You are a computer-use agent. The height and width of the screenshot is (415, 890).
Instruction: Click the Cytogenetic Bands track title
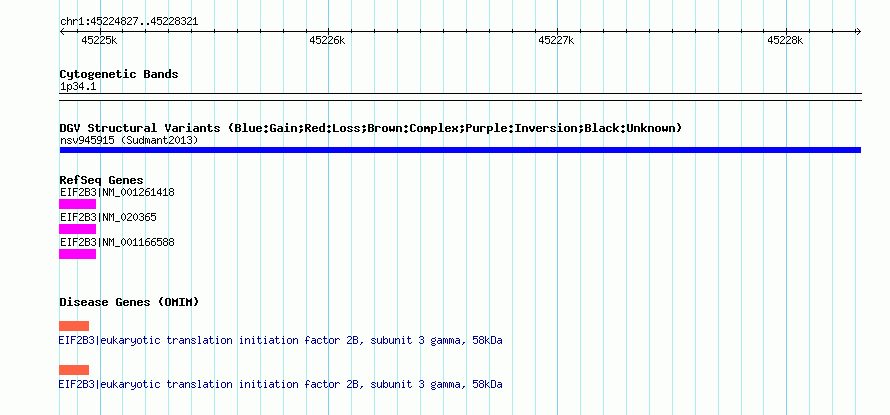tap(119, 74)
